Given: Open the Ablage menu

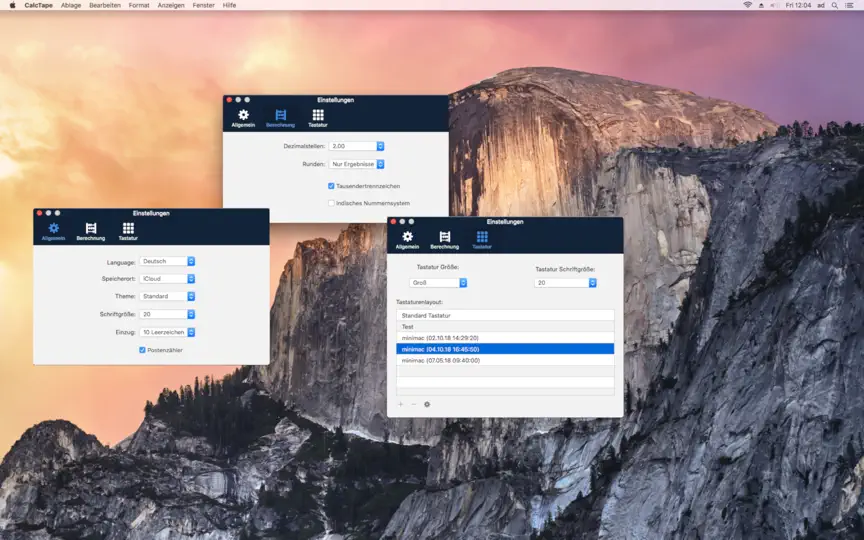Looking at the screenshot, I should point(71,5).
